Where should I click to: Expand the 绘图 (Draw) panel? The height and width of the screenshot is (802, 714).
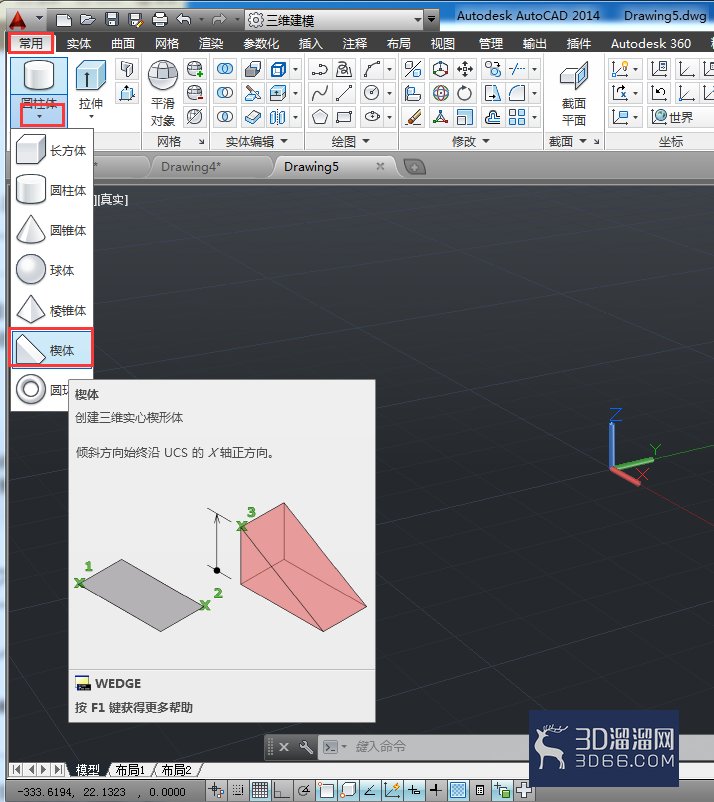(350, 141)
